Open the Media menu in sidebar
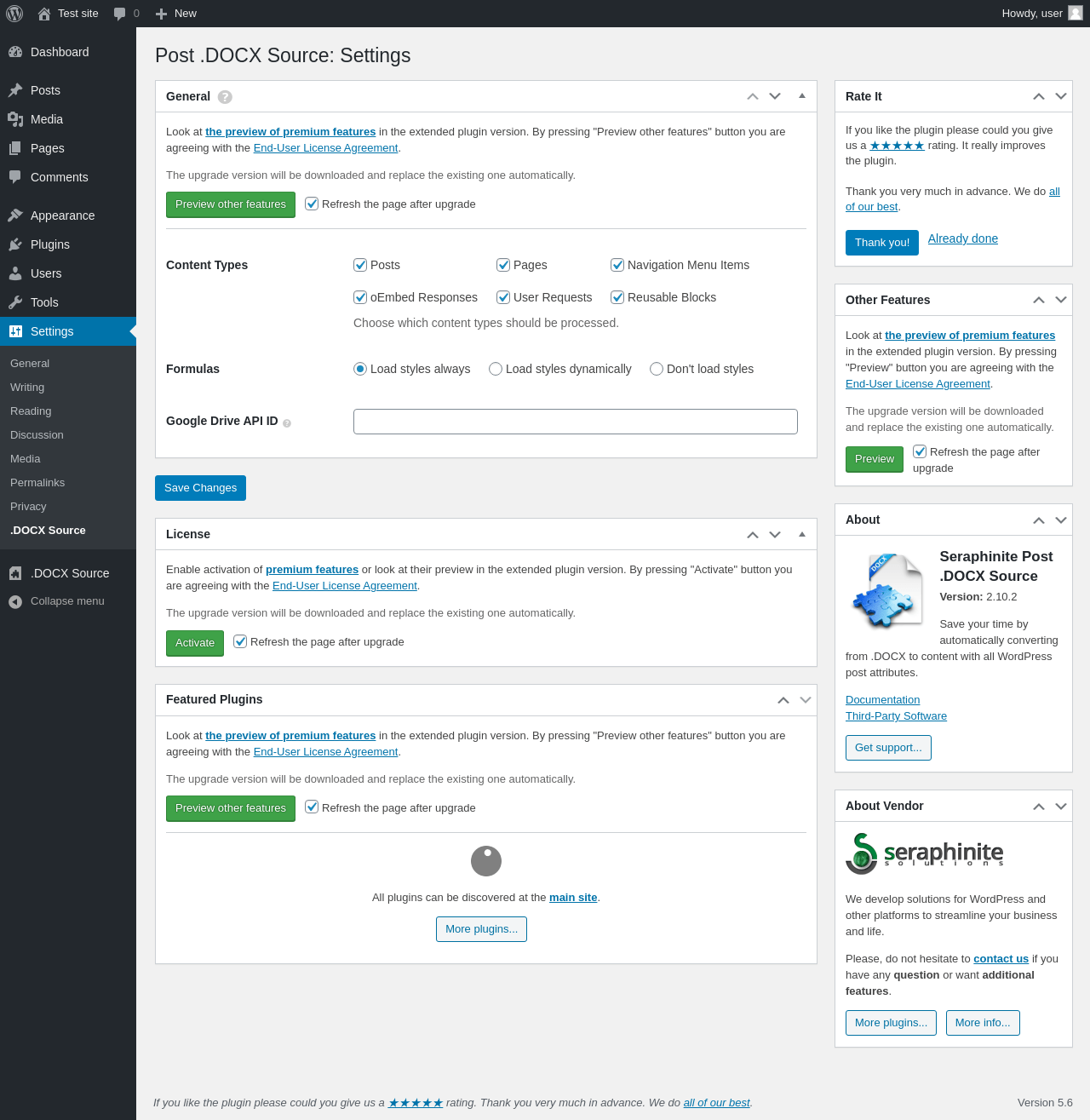1090x1120 pixels. [68, 119]
